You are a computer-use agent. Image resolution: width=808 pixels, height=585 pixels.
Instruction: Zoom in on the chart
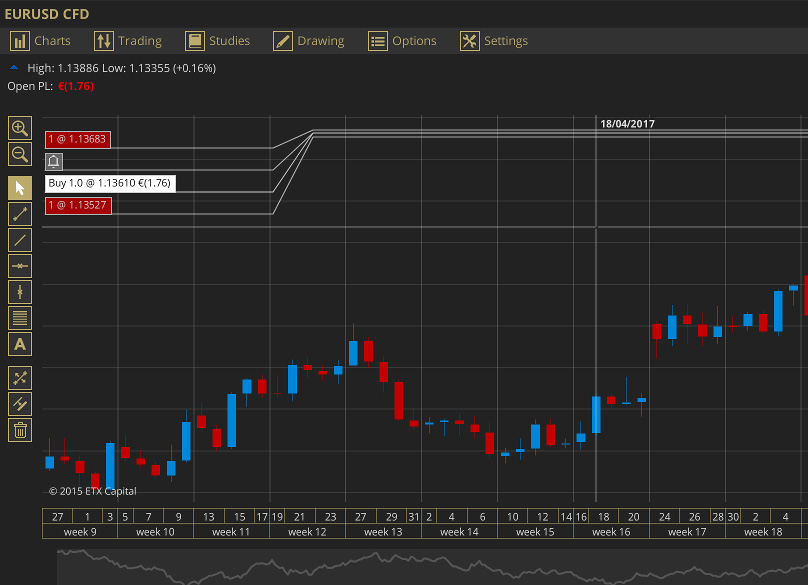tap(20, 128)
